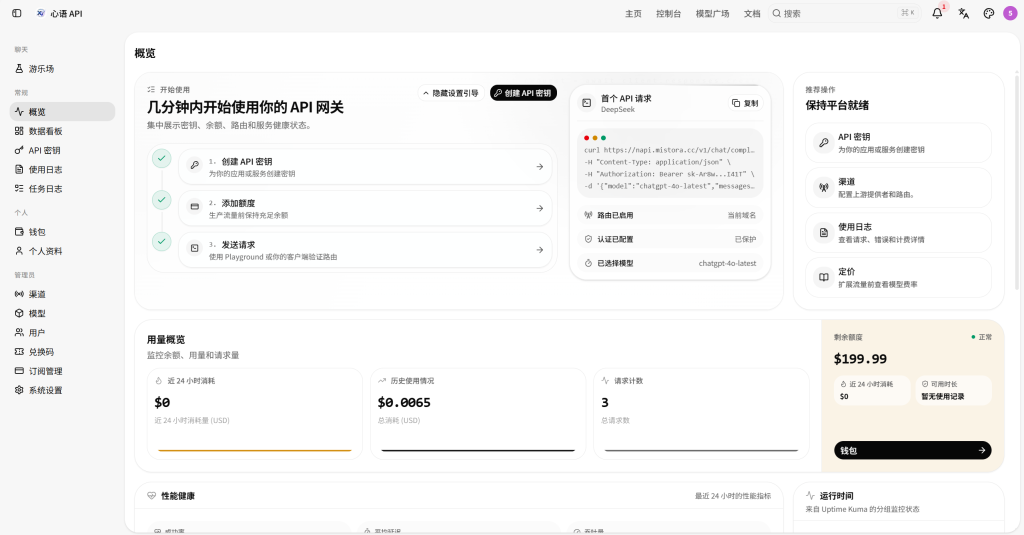Click the $0.0065 total consumption value
1024x535 pixels.
pos(404,402)
